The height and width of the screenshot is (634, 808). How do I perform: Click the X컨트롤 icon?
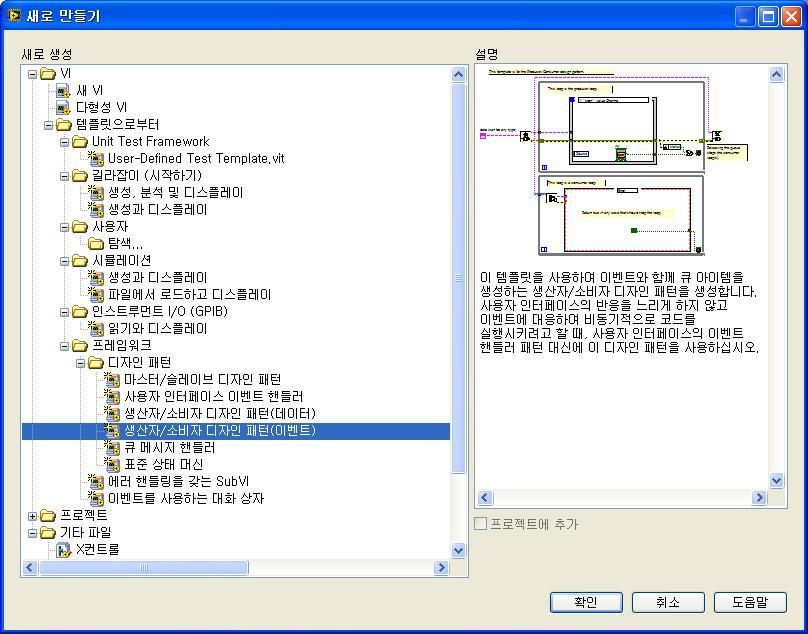63,550
